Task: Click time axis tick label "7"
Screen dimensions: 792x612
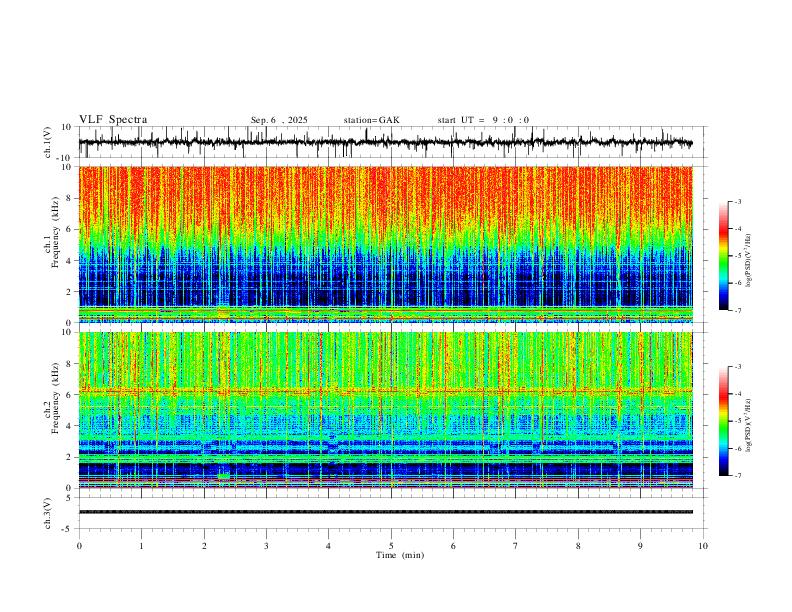Action: [516, 546]
